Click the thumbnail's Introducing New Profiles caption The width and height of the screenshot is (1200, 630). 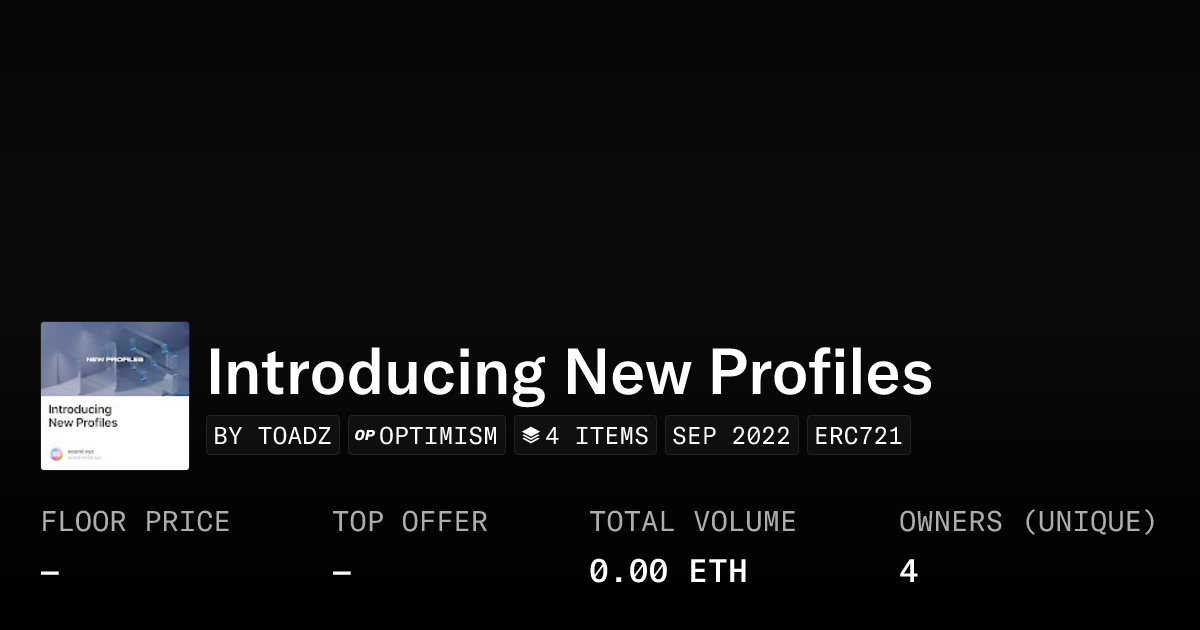(x=83, y=416)
